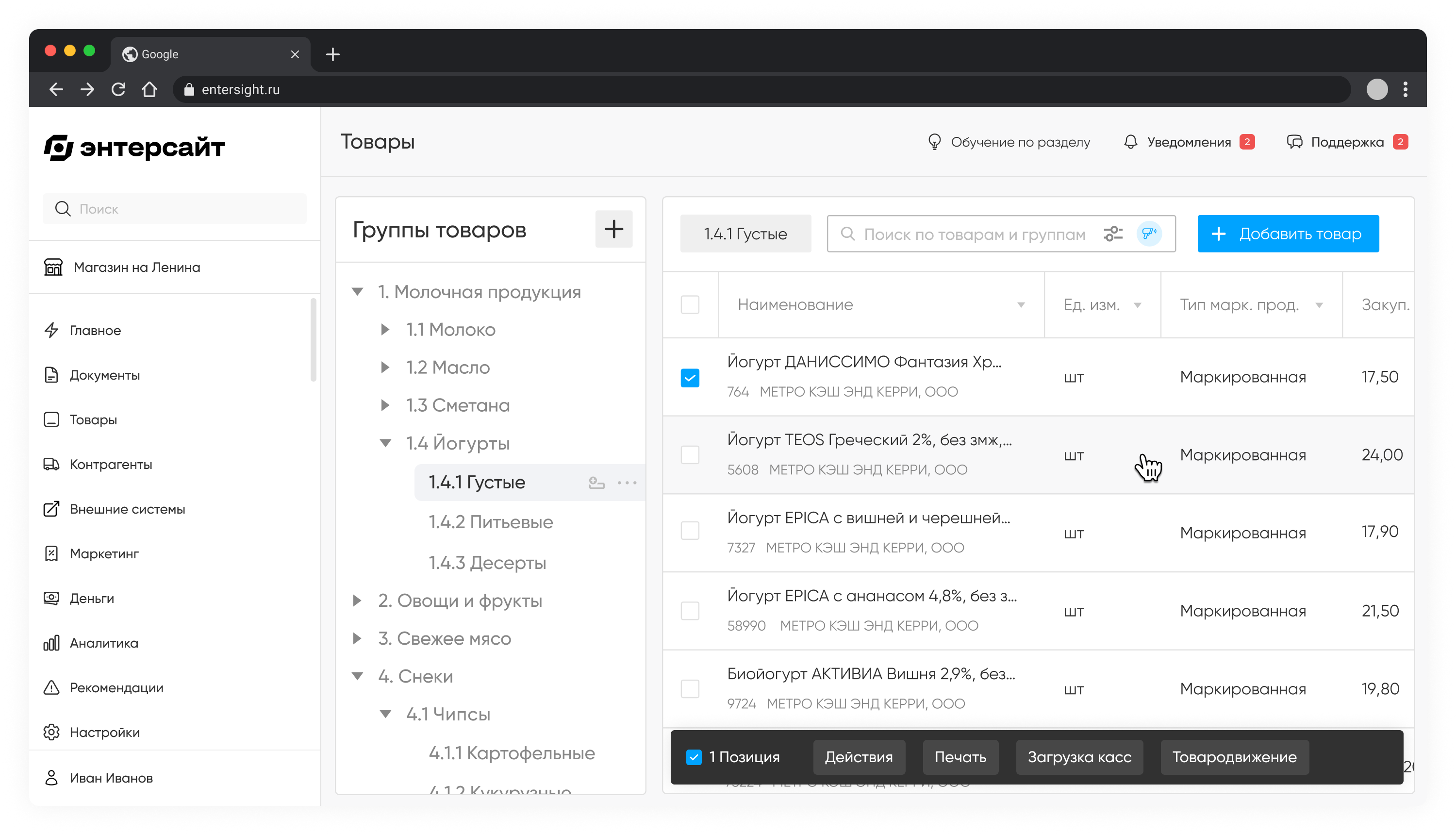Click the Рекомендации warning triangle icon
Image resolution: width=1456 pixels, height=835 pixels.
pyautogui.click(x=51, y=687)
